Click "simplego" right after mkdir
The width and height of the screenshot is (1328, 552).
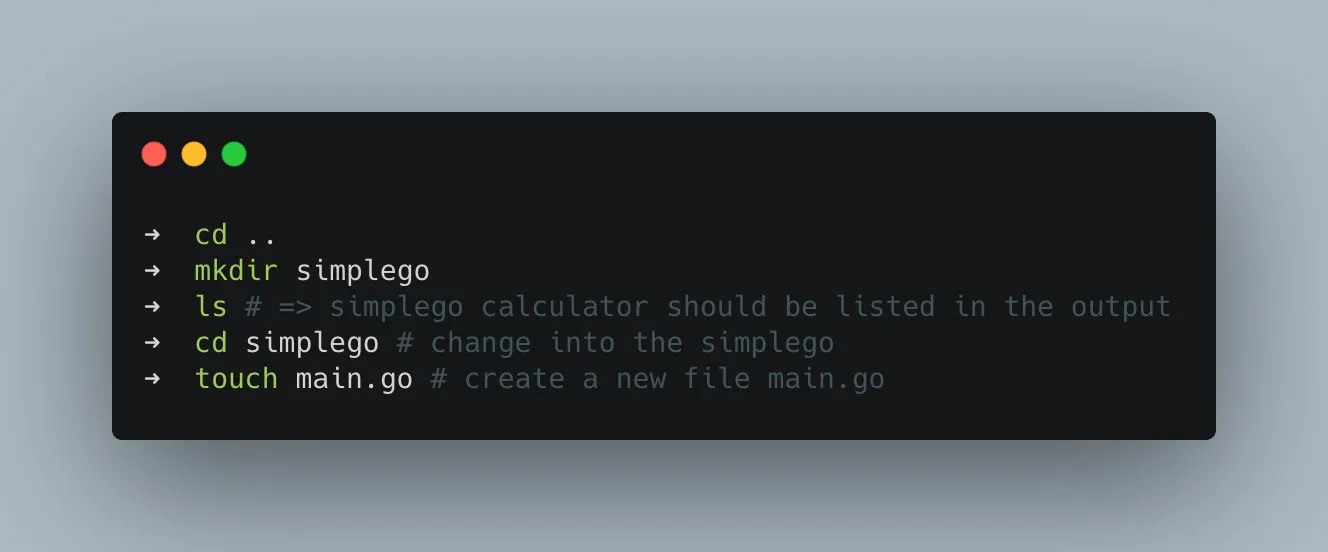click(x=362, y=271)
